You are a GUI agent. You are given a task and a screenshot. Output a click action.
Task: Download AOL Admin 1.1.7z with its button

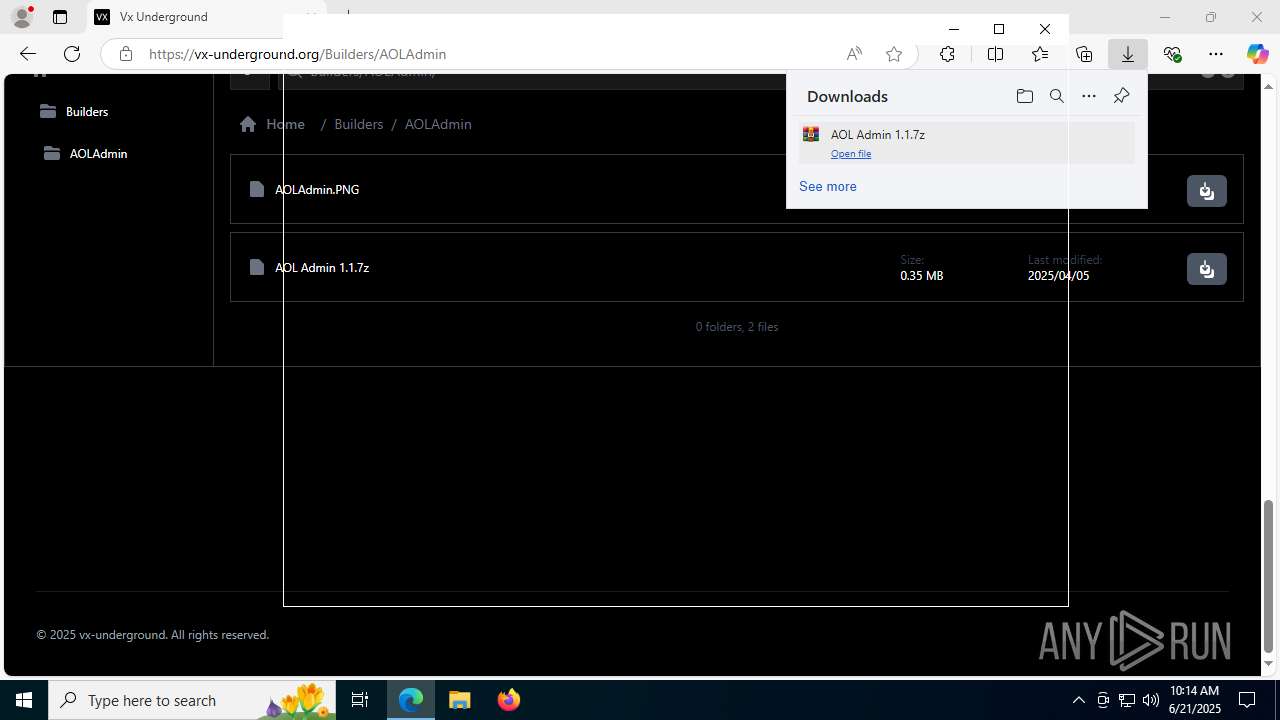click(1206, 268)
